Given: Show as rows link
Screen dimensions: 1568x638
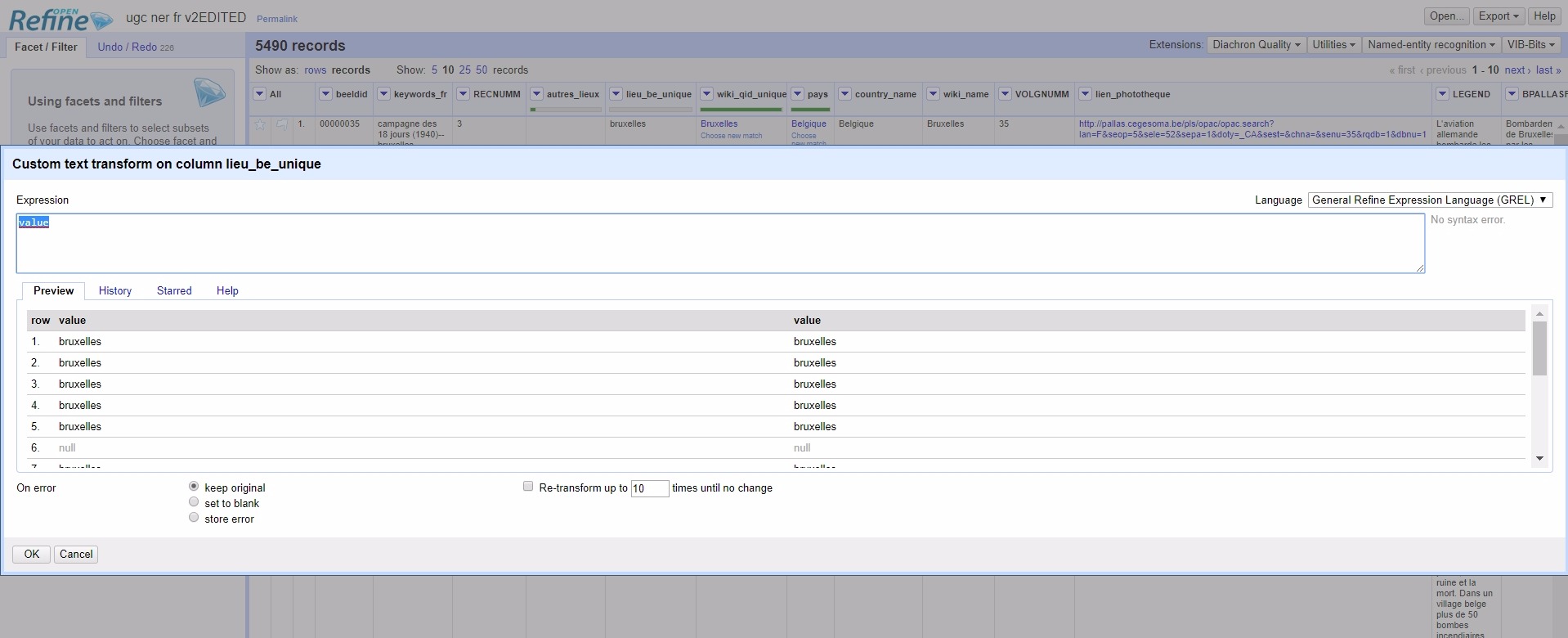Looking at the screenshot, I should pyautogui.click(x=315, y=70).
